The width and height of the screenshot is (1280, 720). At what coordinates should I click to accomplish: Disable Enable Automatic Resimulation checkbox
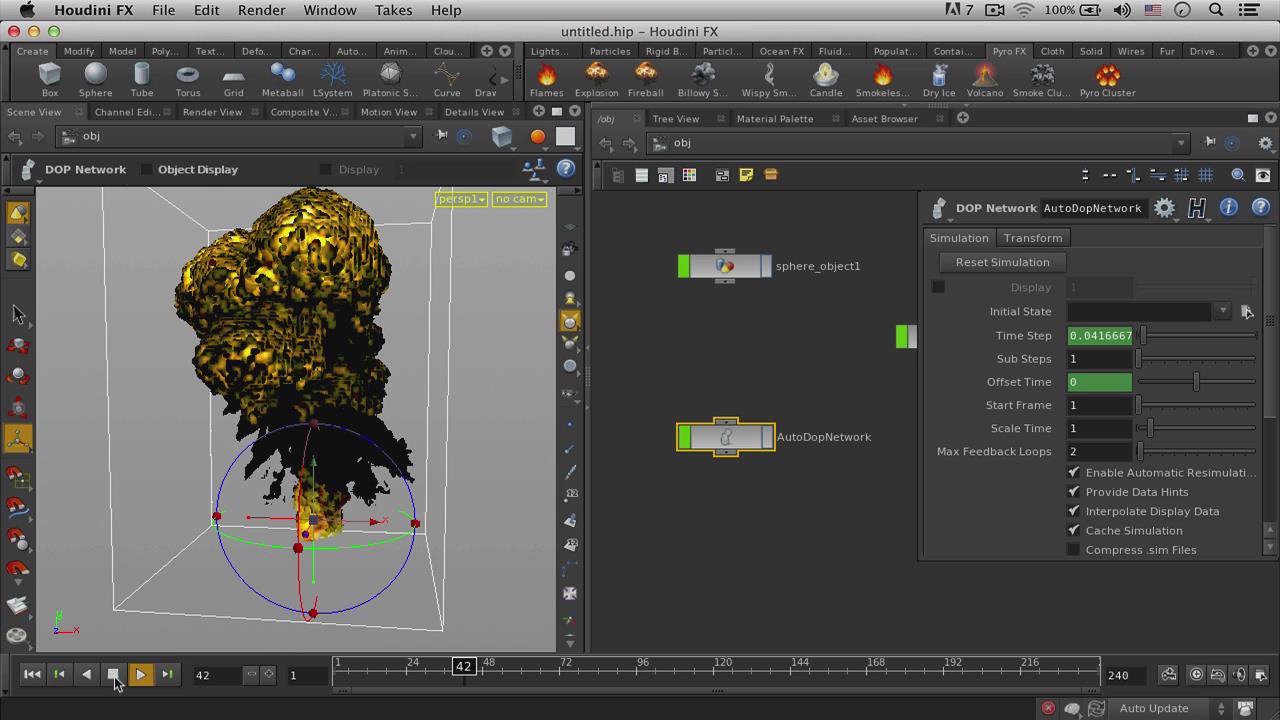pyautogui.click(x=1074, y=472)
